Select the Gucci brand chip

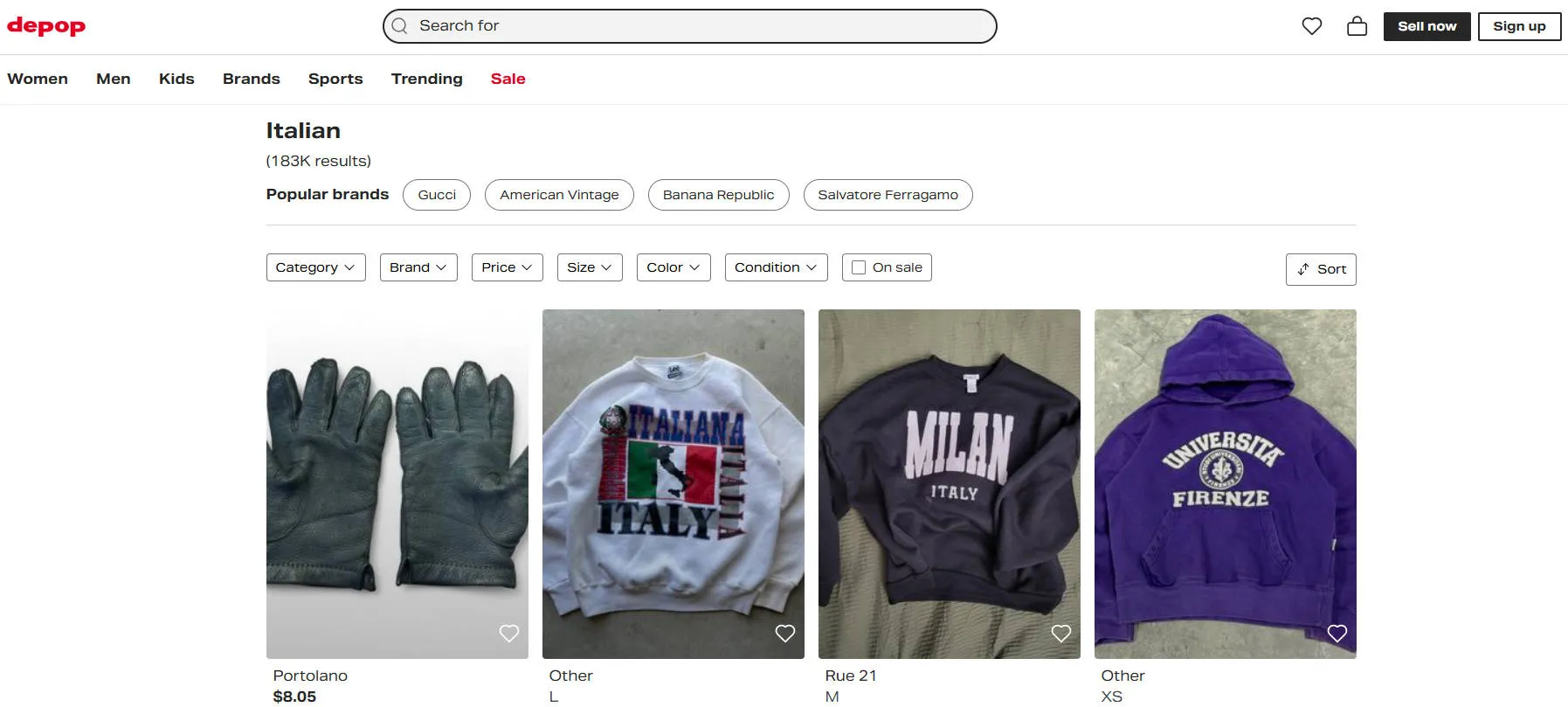point(437,195)
